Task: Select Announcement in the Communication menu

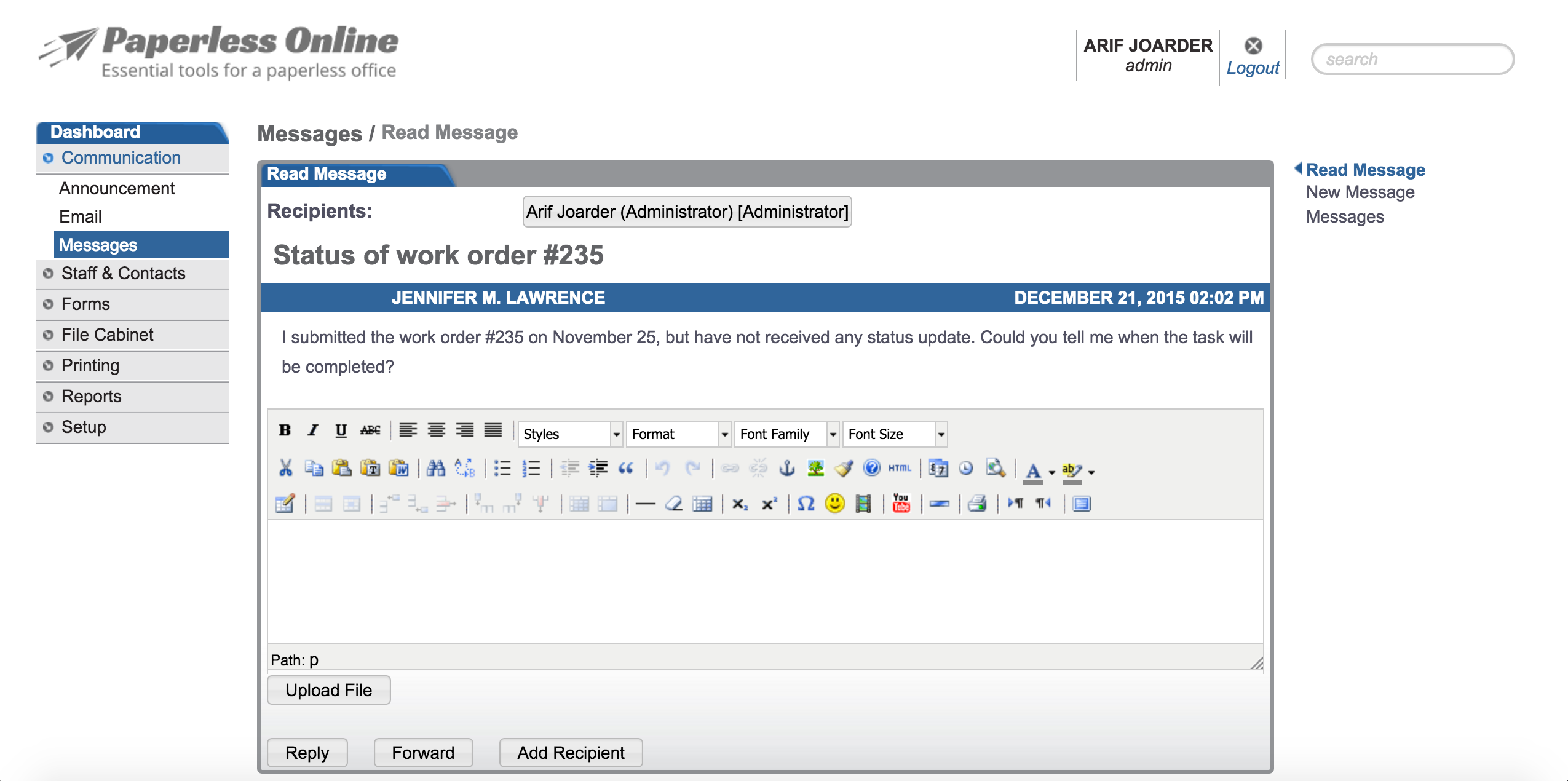Action: point(117,189)
